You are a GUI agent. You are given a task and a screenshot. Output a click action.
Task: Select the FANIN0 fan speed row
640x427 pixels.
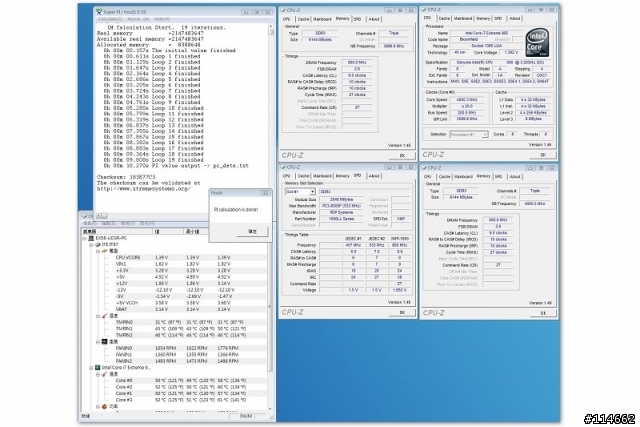pyautogui.click(x=175, y=348)
